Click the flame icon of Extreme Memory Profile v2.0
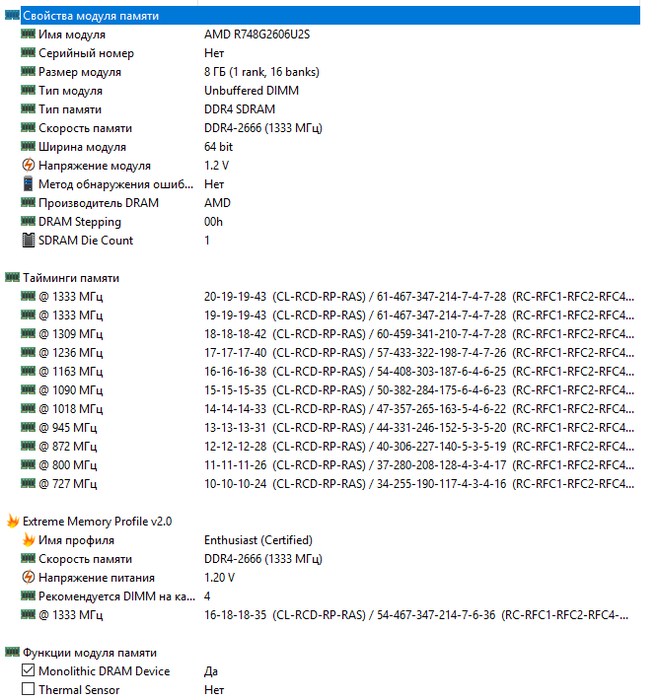Image resolution: width=657 pixels, height=700 pixels. click(12, 521)
